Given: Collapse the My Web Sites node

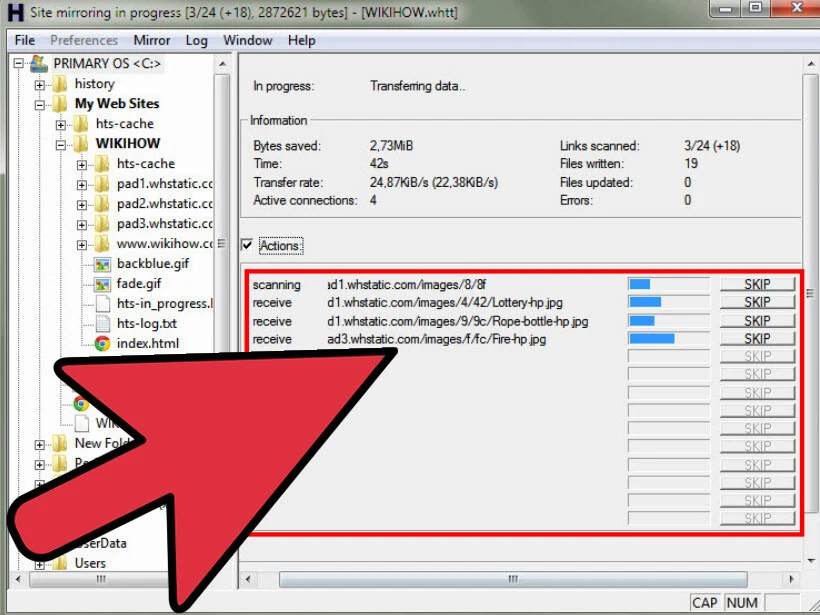Looking at the screenshot, I should (39, 103).
